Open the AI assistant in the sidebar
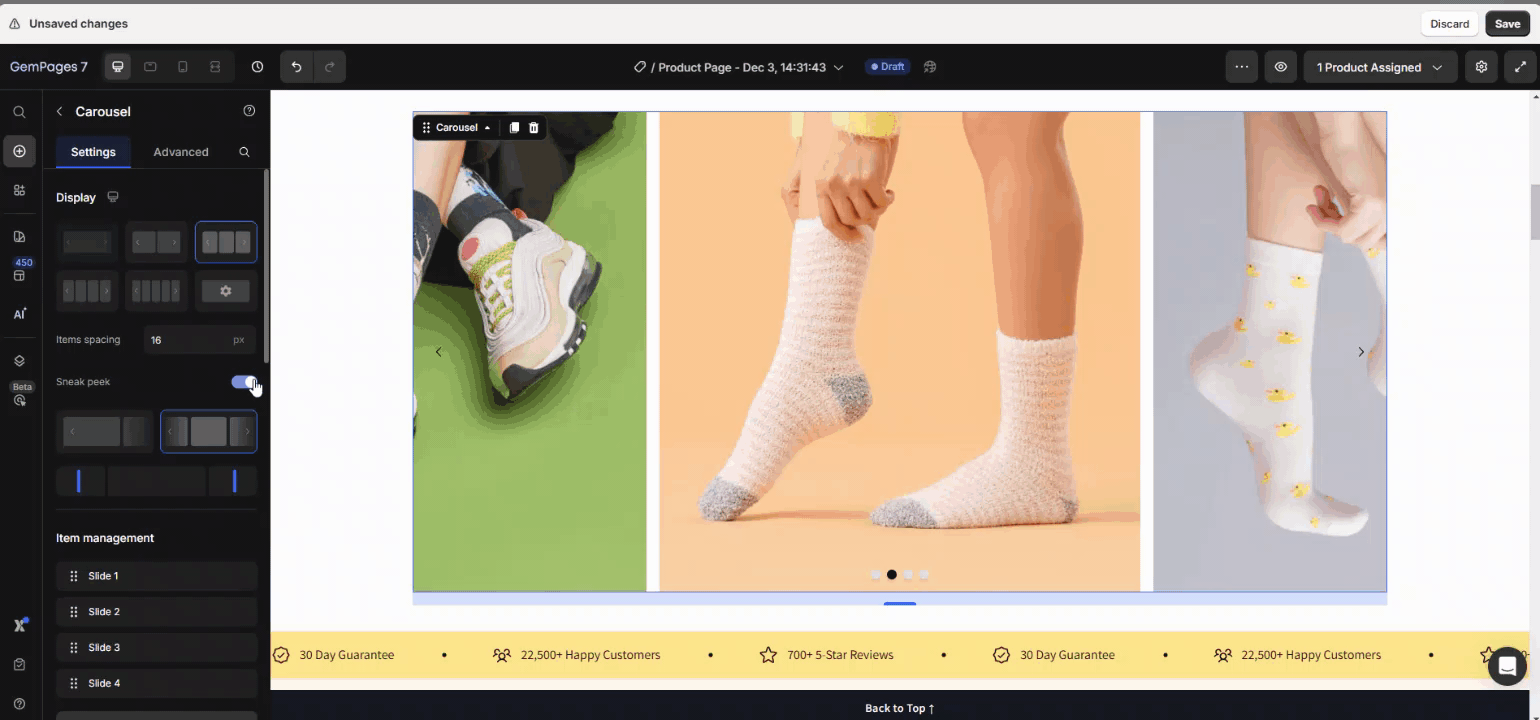 19,313
